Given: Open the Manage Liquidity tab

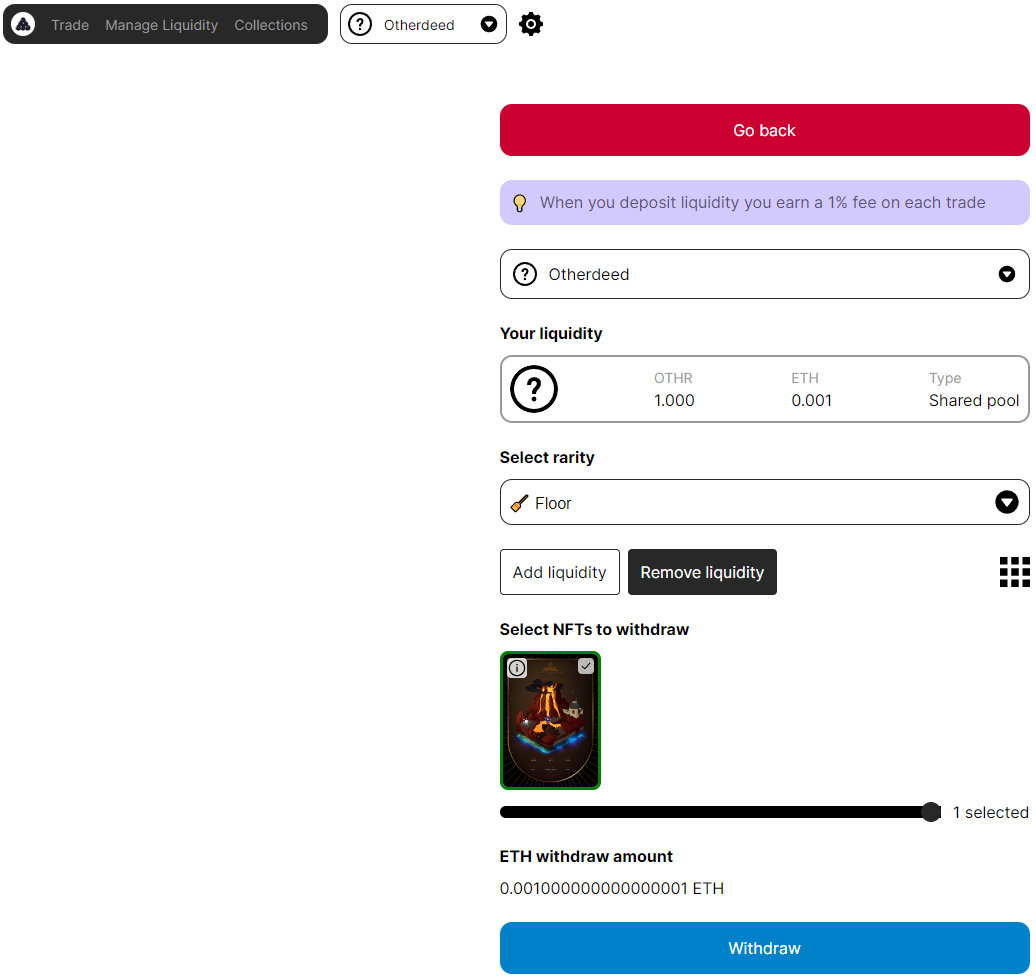Looking at the screenshot, I should tap(161, 25).
